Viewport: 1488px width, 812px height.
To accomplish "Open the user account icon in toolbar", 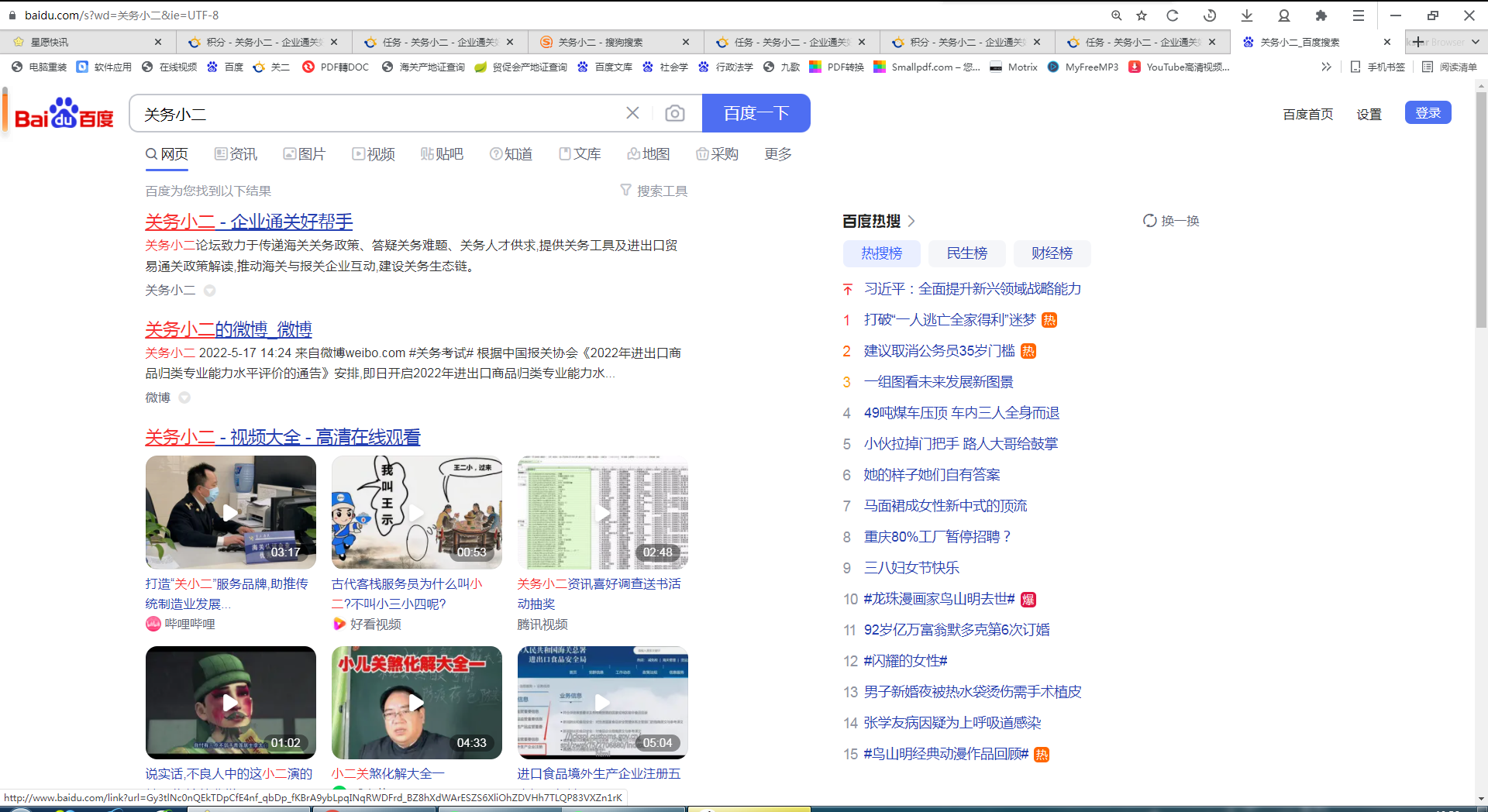I will click(1284, 15).
